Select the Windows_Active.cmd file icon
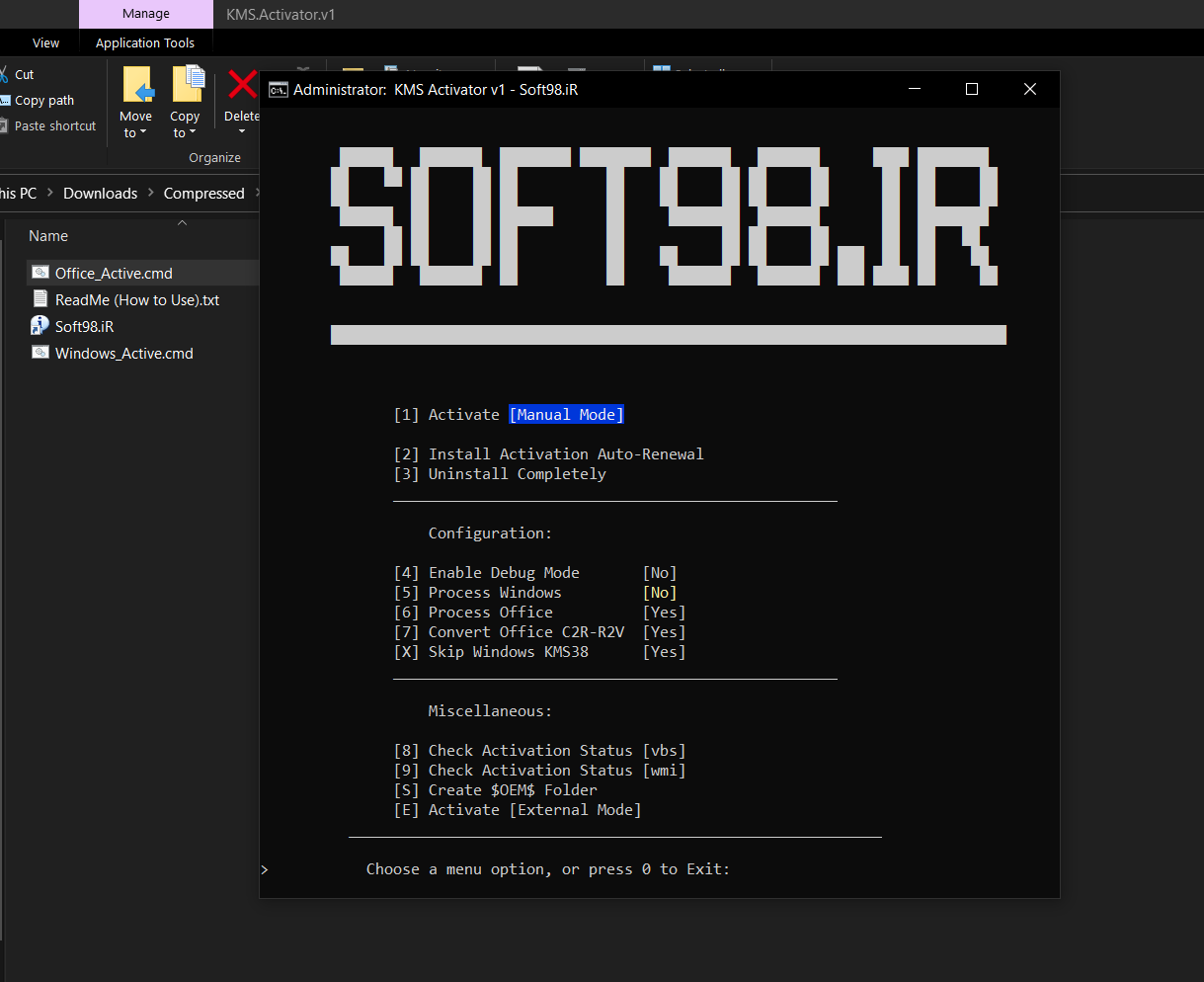 coord(40,353)
